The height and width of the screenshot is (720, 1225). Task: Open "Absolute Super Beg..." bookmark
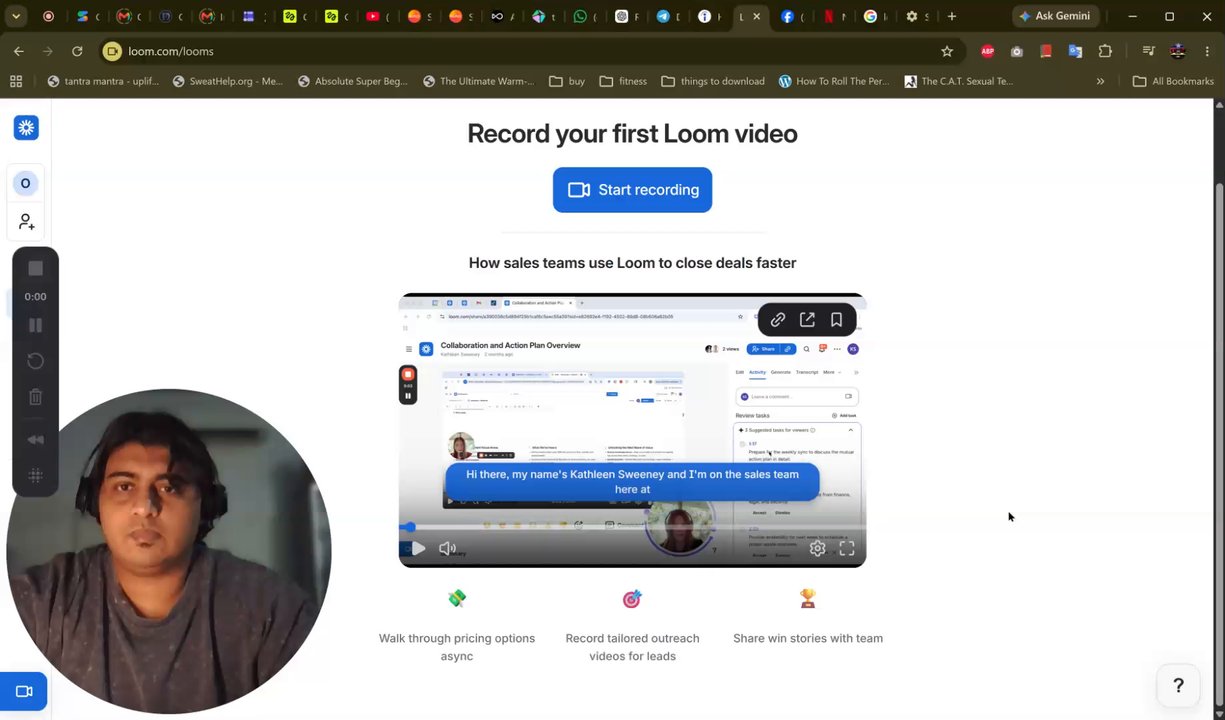352,81
